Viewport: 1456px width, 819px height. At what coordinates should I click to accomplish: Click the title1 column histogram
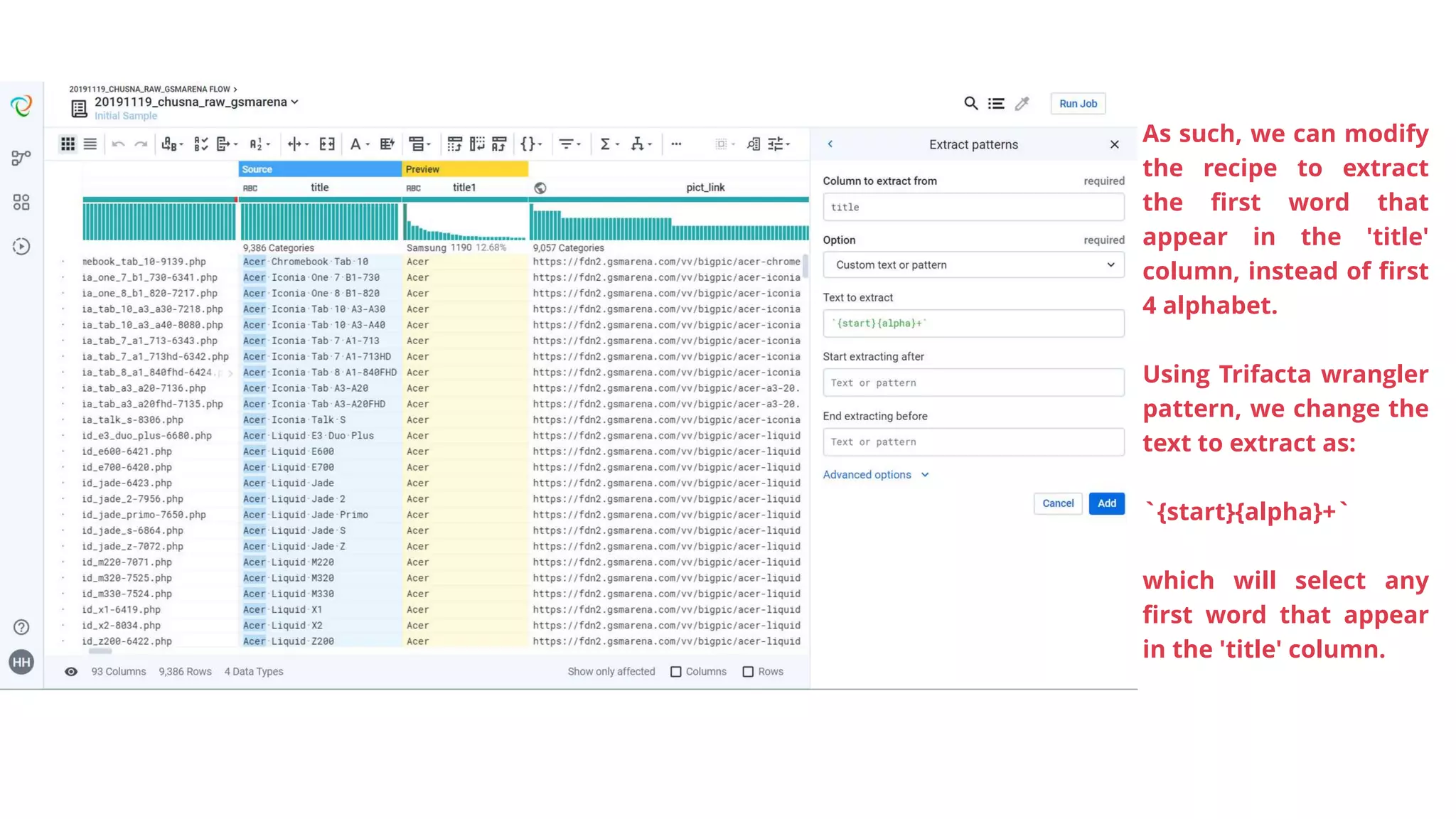point(465,222)
